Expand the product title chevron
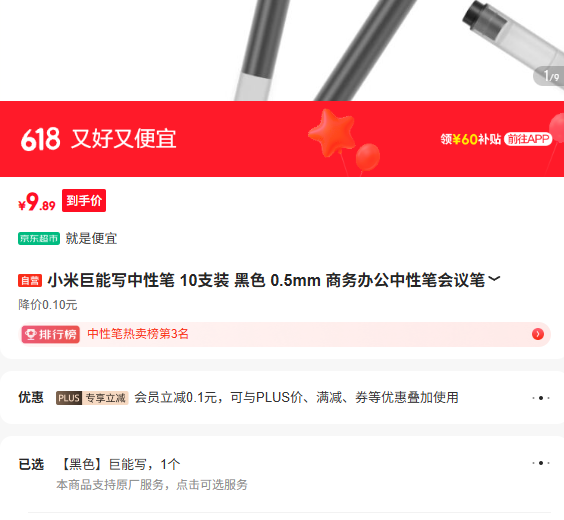Viewport: 564px width, 520px height. [495, 278]
